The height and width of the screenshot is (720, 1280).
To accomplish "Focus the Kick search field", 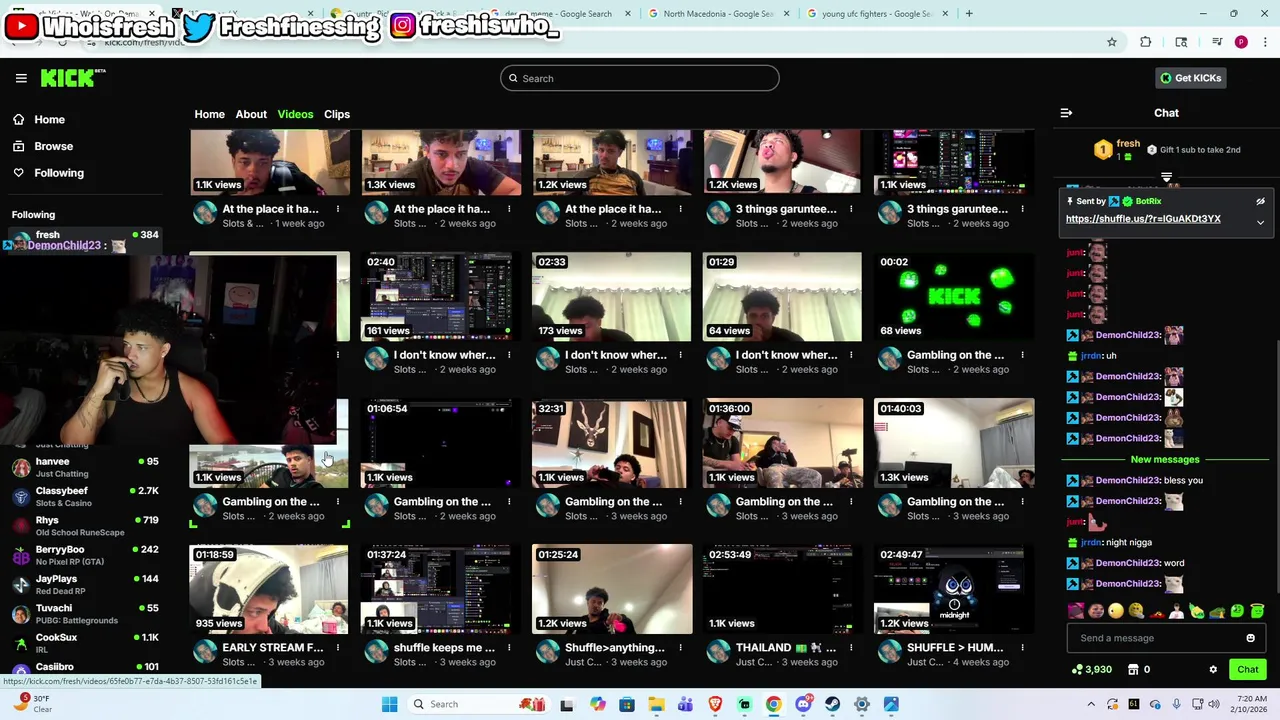I will pyautogui.click(x=640, y=78).
